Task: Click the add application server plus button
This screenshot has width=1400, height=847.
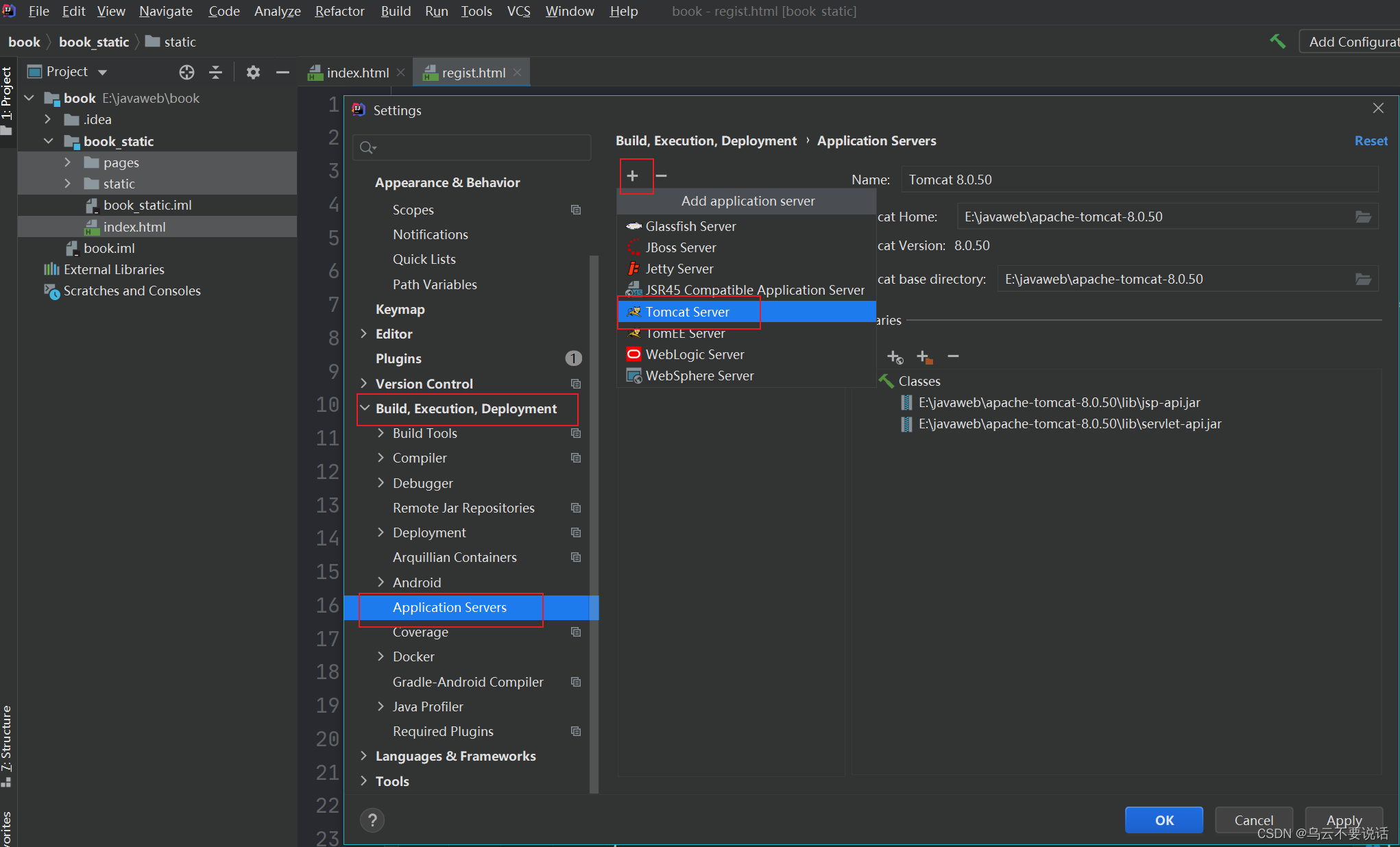Action: point(633,176)
